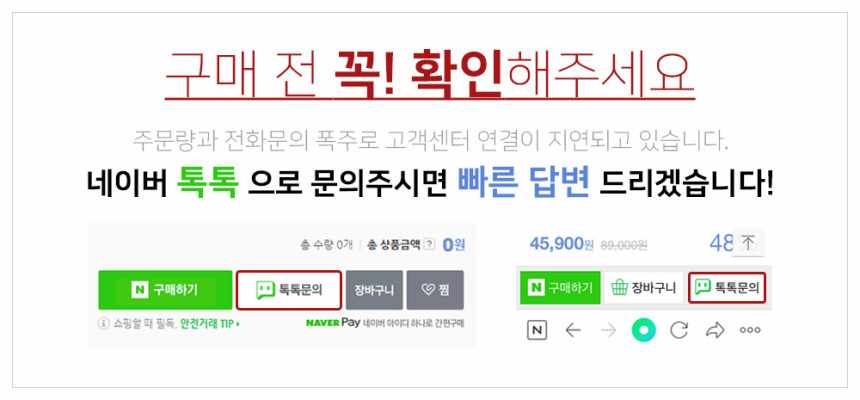Click the N home icon in browser bar
This screenshot has height=400, width=860.
(x=537, y=330)
